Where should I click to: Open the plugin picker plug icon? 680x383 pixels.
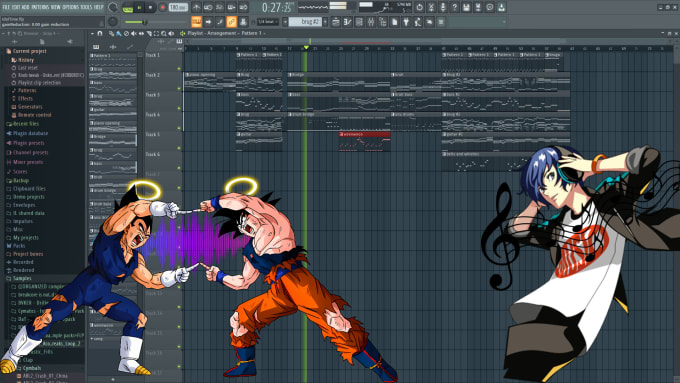tap(406, 22)
